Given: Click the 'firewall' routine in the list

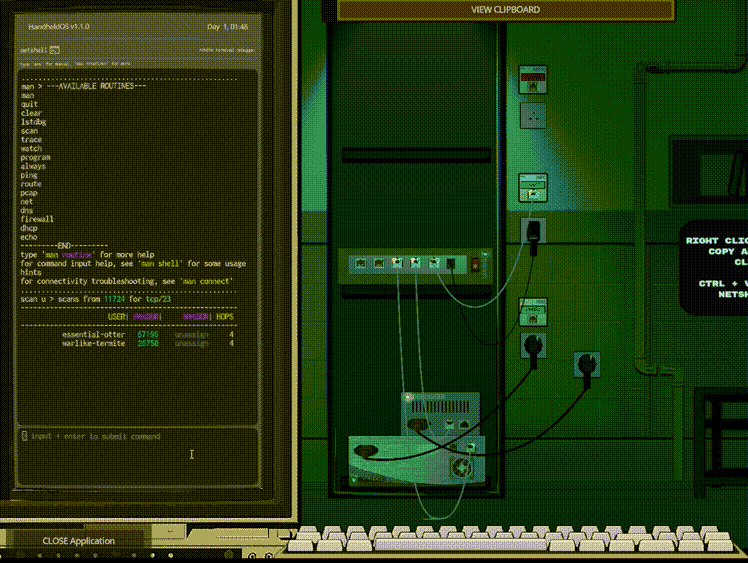Looking at the screenshot, I should (37, 219).
